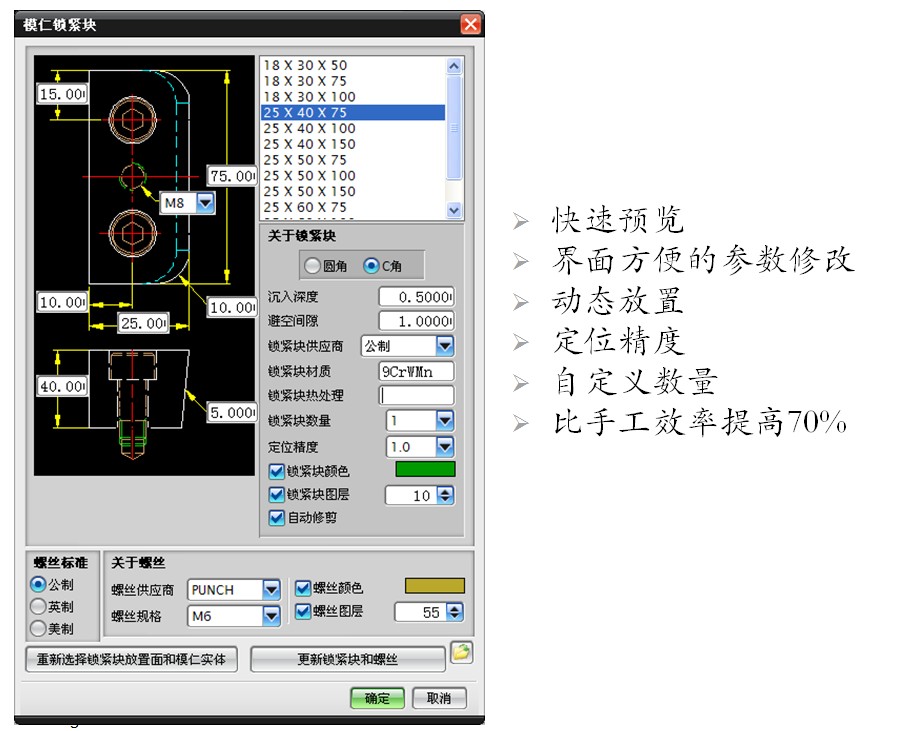
Task: Choose 18 X 30 X 75 size entry
Action: point(305,81)
